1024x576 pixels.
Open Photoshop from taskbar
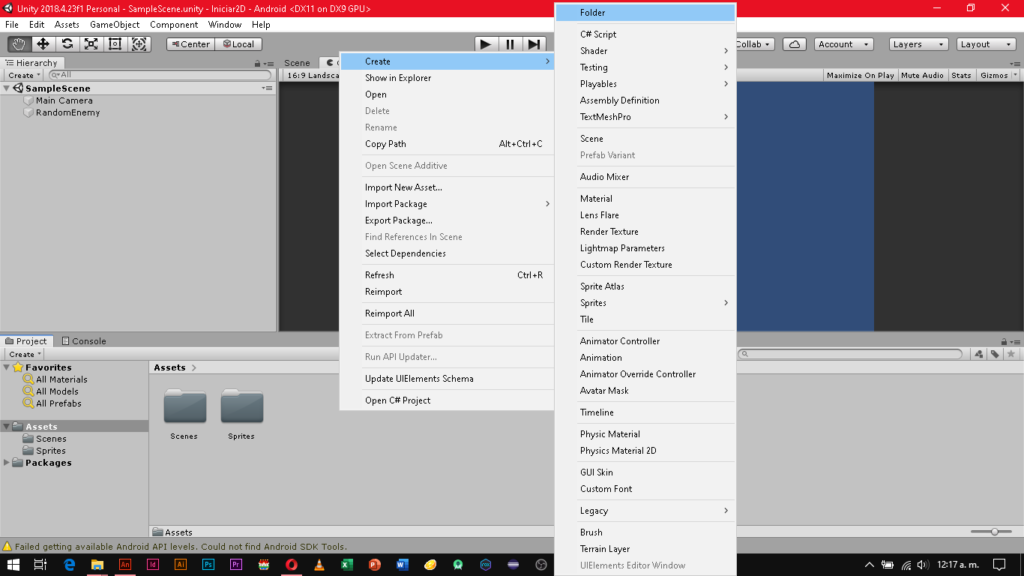point(208,565)
